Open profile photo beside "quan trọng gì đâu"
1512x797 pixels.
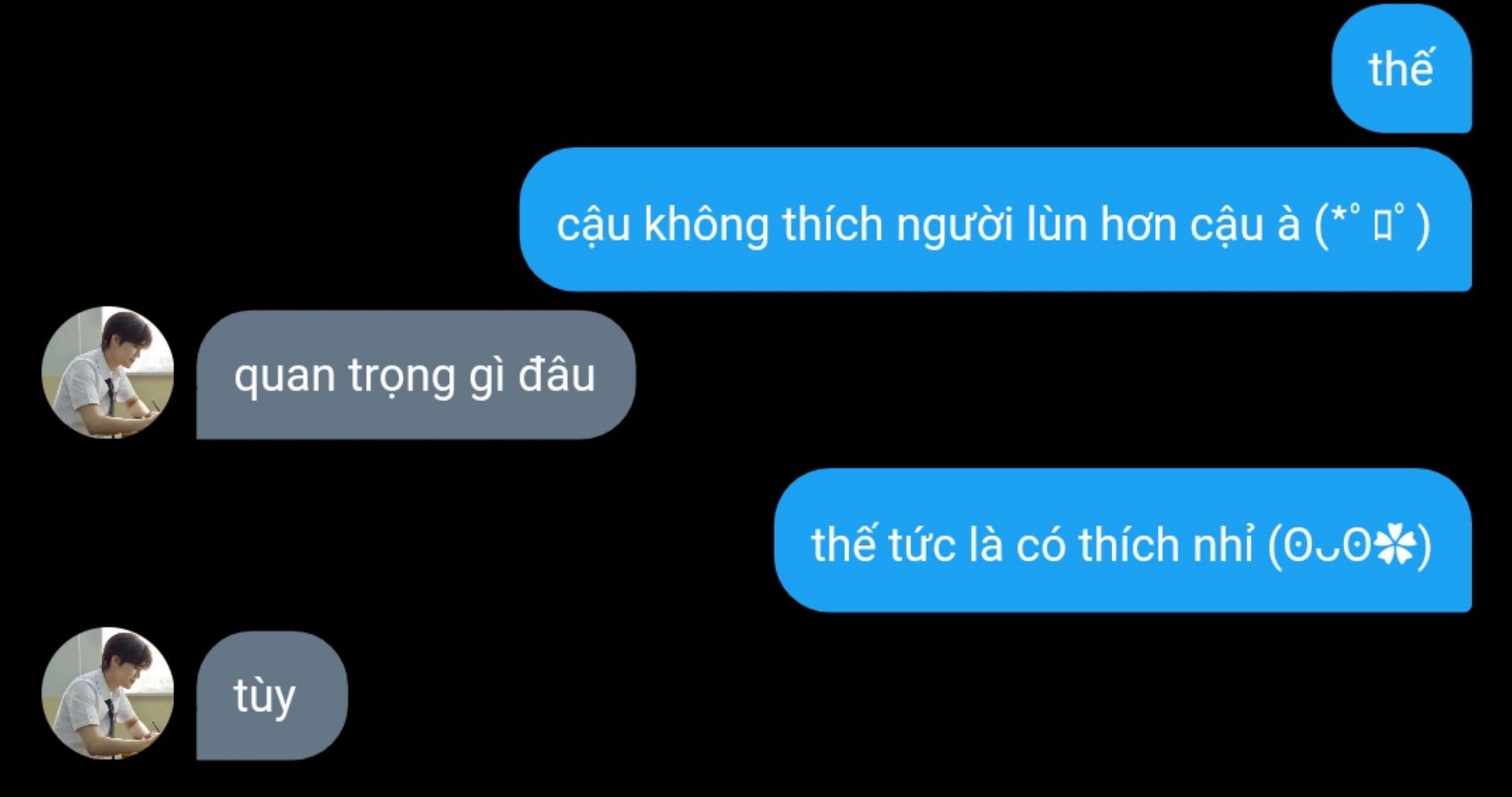tap(108, 373)
